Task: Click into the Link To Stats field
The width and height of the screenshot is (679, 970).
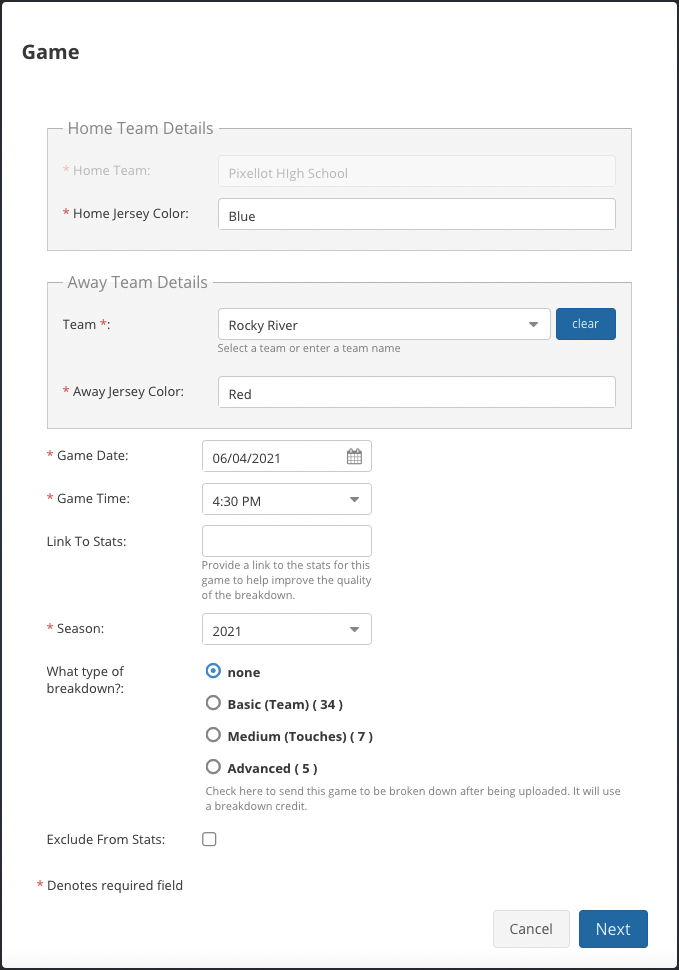Action: click(x=287, y=541)
